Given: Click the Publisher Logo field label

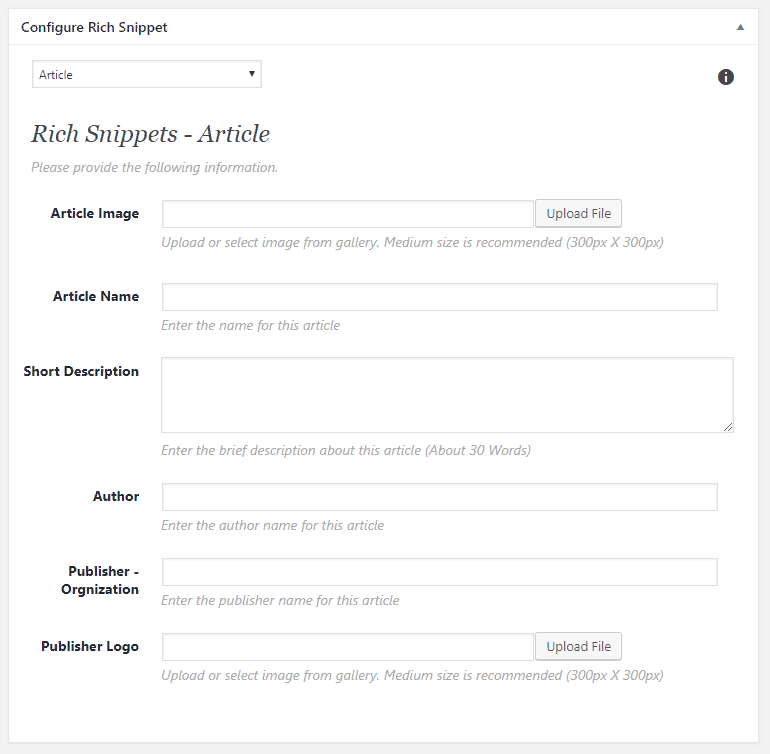Looking at the screenshot, I should point(90,646).
